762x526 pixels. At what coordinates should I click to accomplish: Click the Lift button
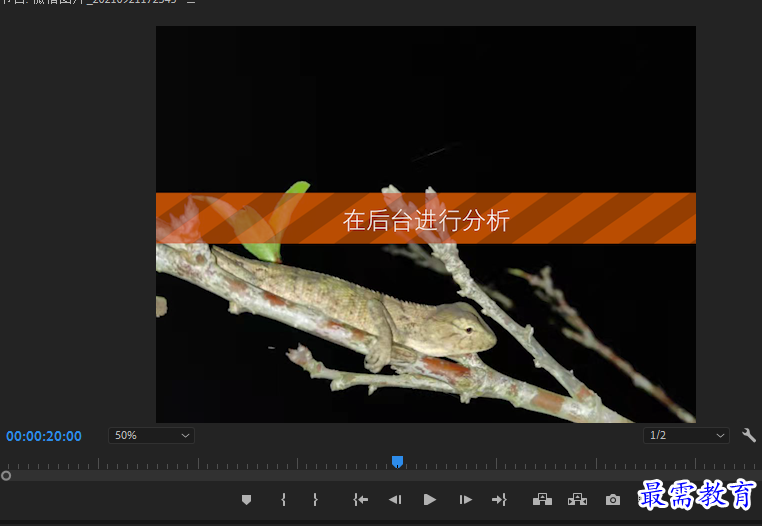[x=542, y=499]
